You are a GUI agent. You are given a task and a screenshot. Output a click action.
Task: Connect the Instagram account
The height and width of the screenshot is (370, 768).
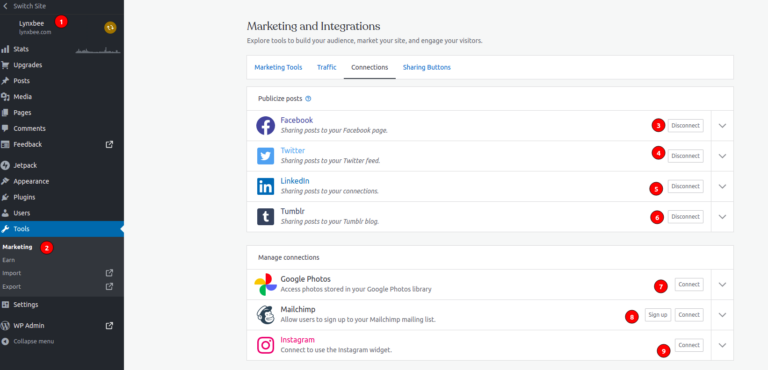(689, 345)
